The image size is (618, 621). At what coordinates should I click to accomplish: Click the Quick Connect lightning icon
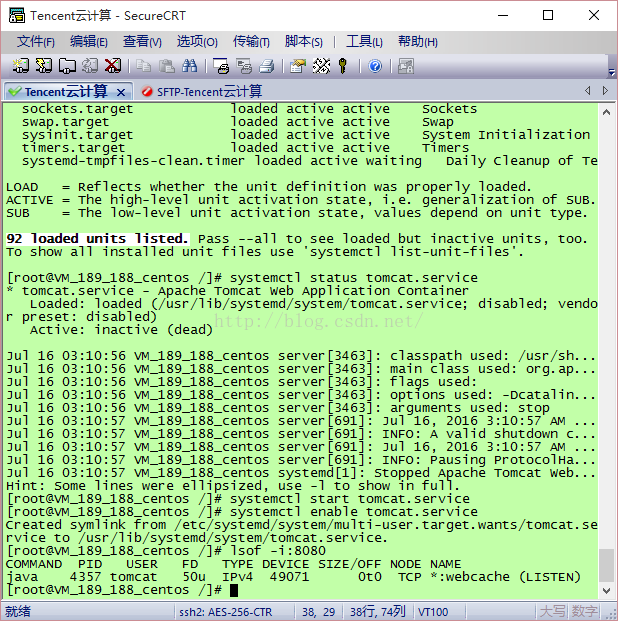44,66
